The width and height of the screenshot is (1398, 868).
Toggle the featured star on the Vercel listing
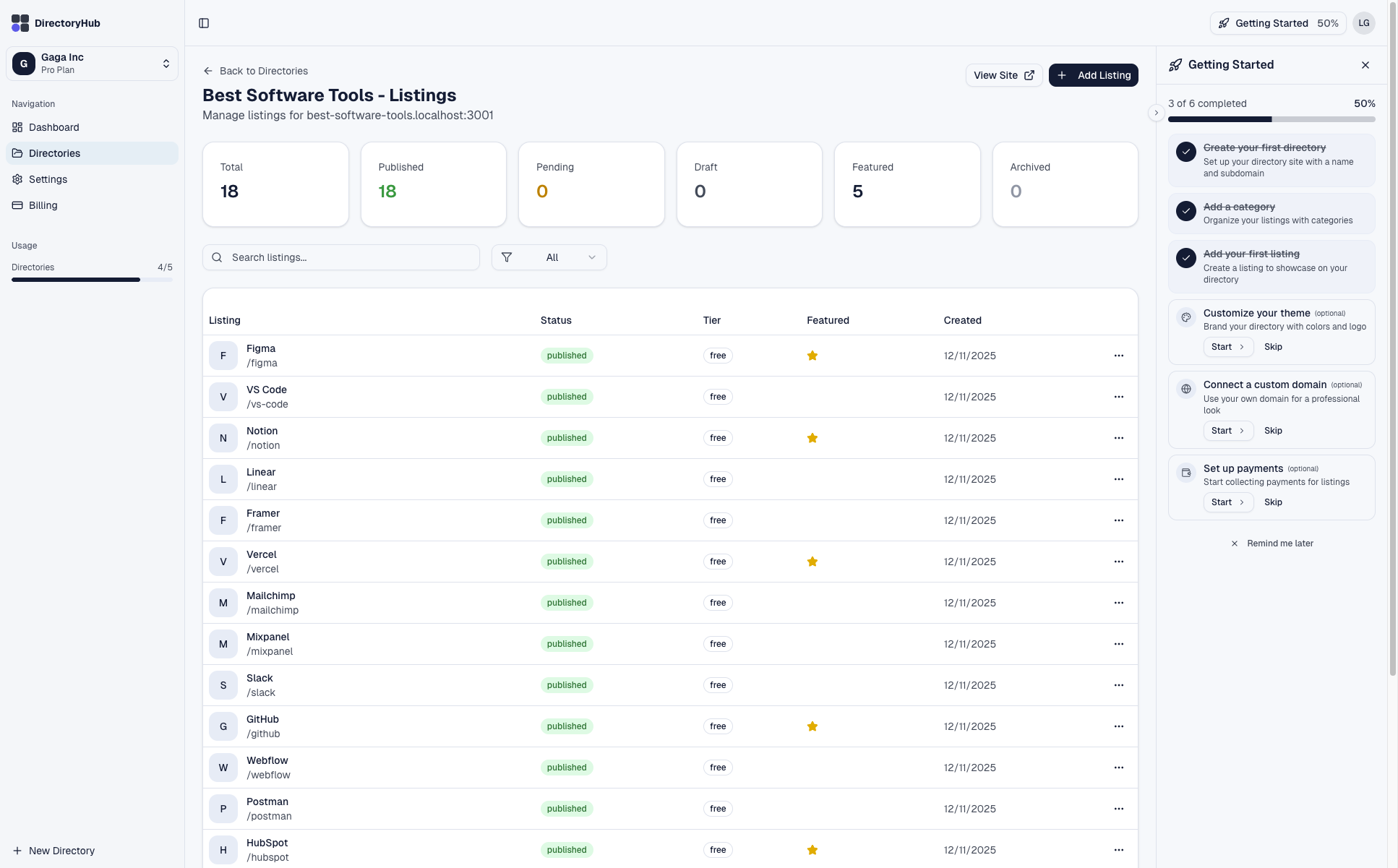(812, 562)
